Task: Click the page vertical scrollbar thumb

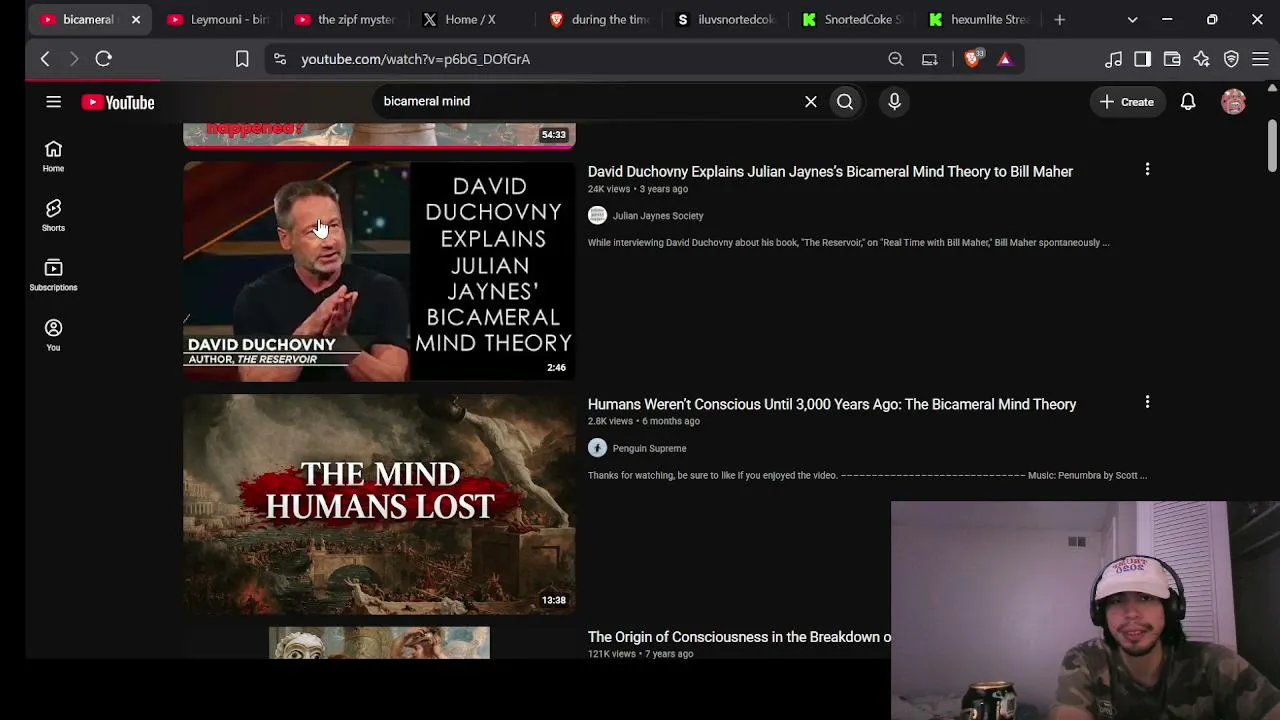Action: (x=1272, y=146)
